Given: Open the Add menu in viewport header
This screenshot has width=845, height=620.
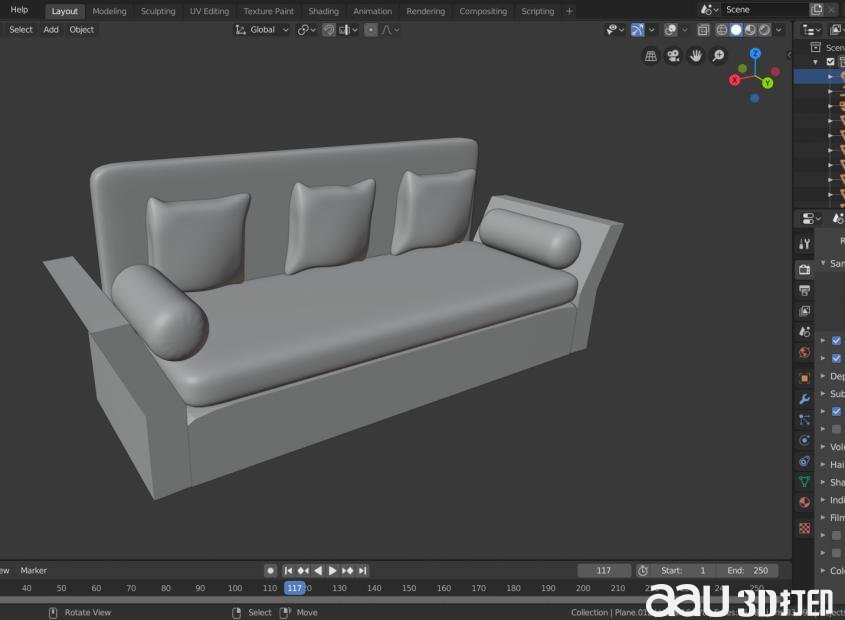Looking at the screenshot, I should point(51,30).
